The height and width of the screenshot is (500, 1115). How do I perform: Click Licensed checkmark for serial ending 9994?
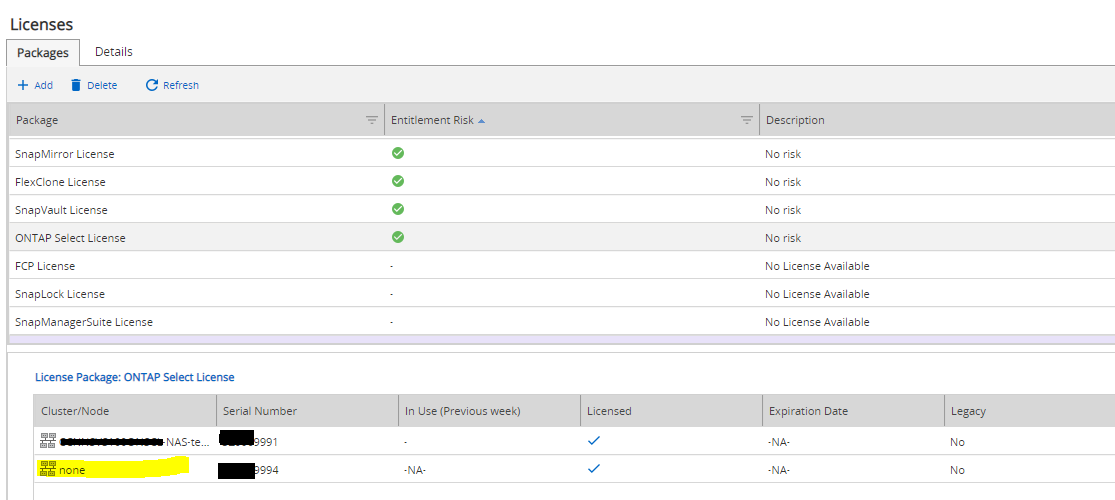point(594,469)
